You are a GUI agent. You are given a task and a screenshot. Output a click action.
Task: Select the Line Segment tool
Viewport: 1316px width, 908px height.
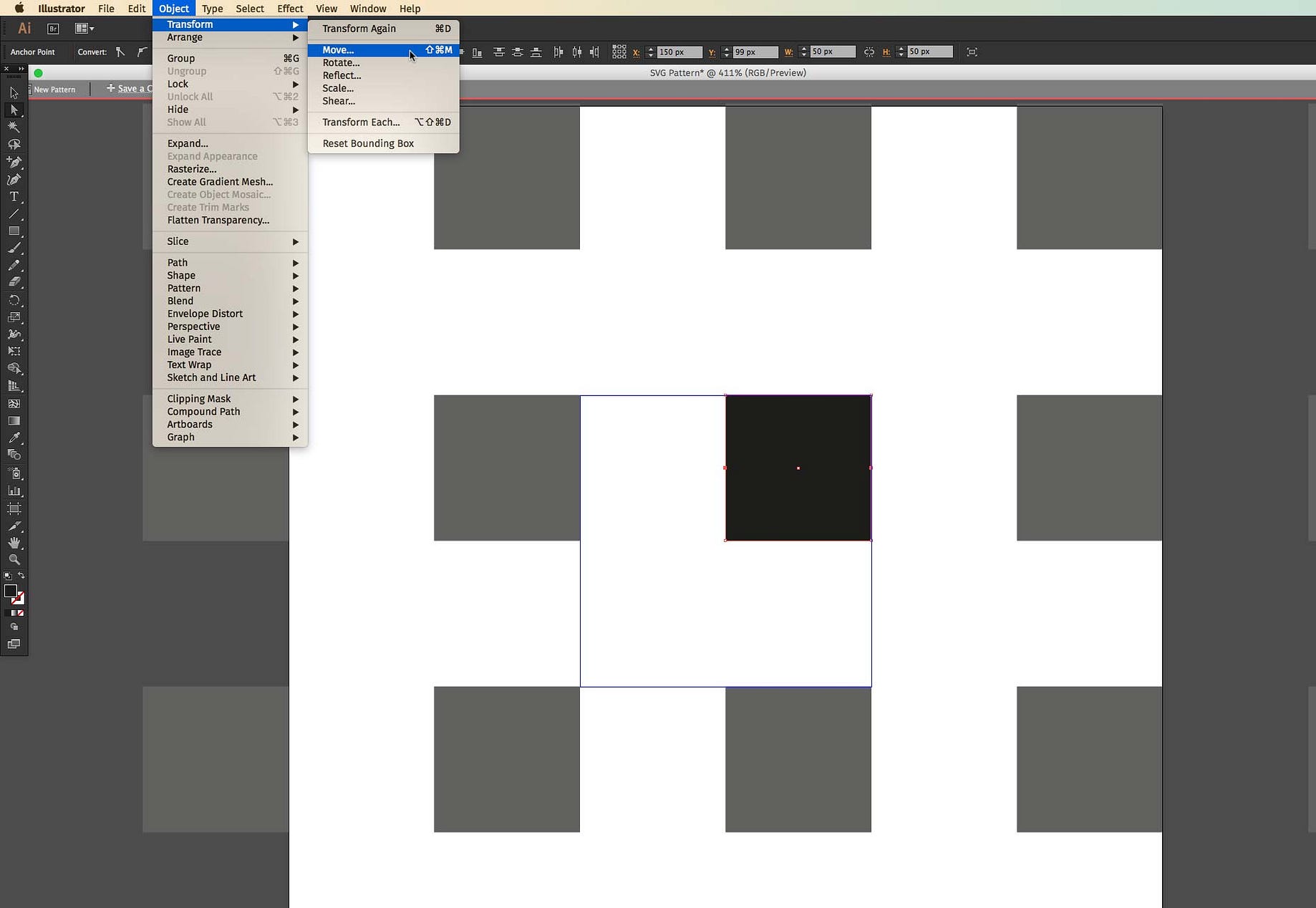coord(14,214)
